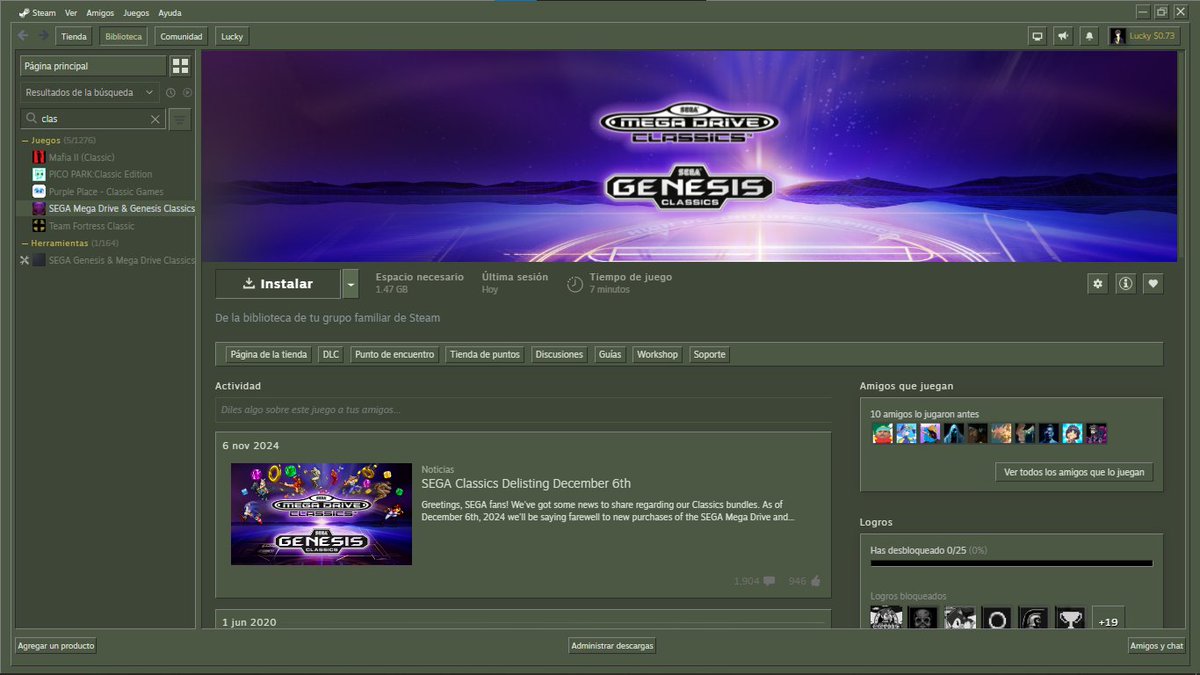Image resolution: width=1200 pixels, height=675 pixels.
Task: Open the DLC page button
Action: 331,355
